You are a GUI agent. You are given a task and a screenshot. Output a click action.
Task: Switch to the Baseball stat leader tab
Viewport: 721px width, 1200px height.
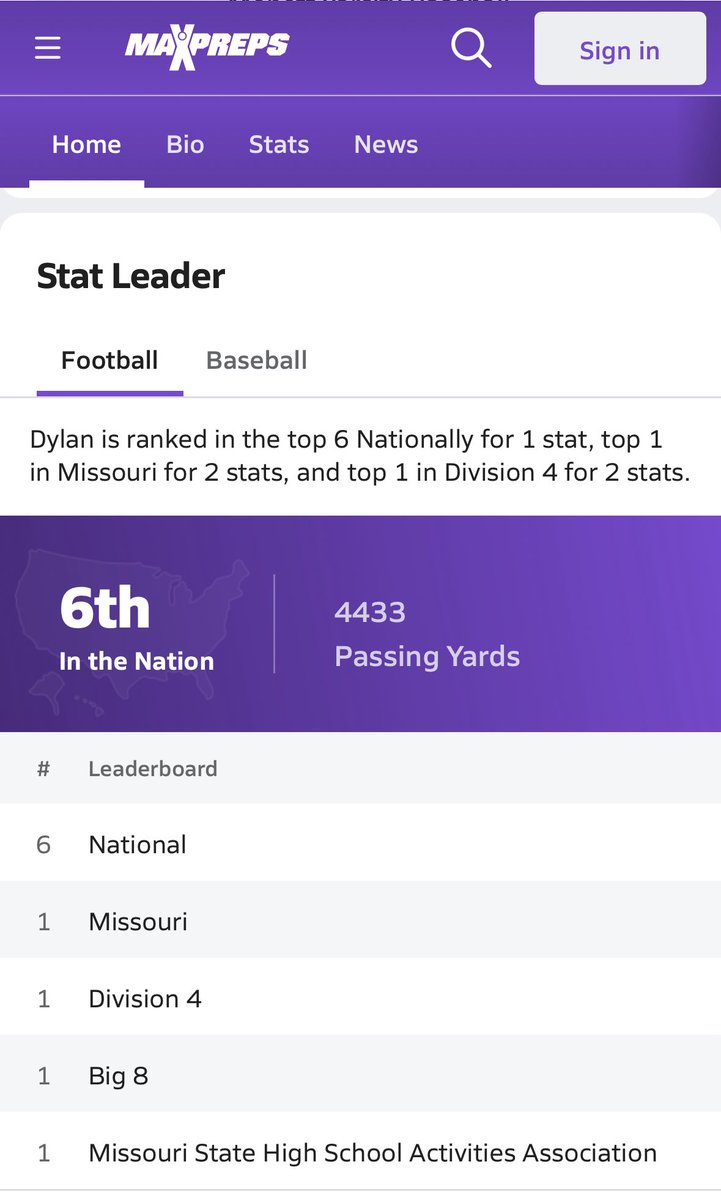[257, 361]
